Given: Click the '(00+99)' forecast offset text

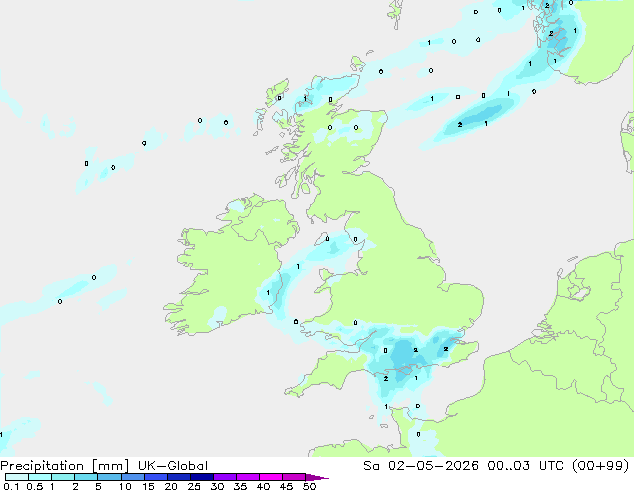Looking at the screenshot, I should (600, 466).
